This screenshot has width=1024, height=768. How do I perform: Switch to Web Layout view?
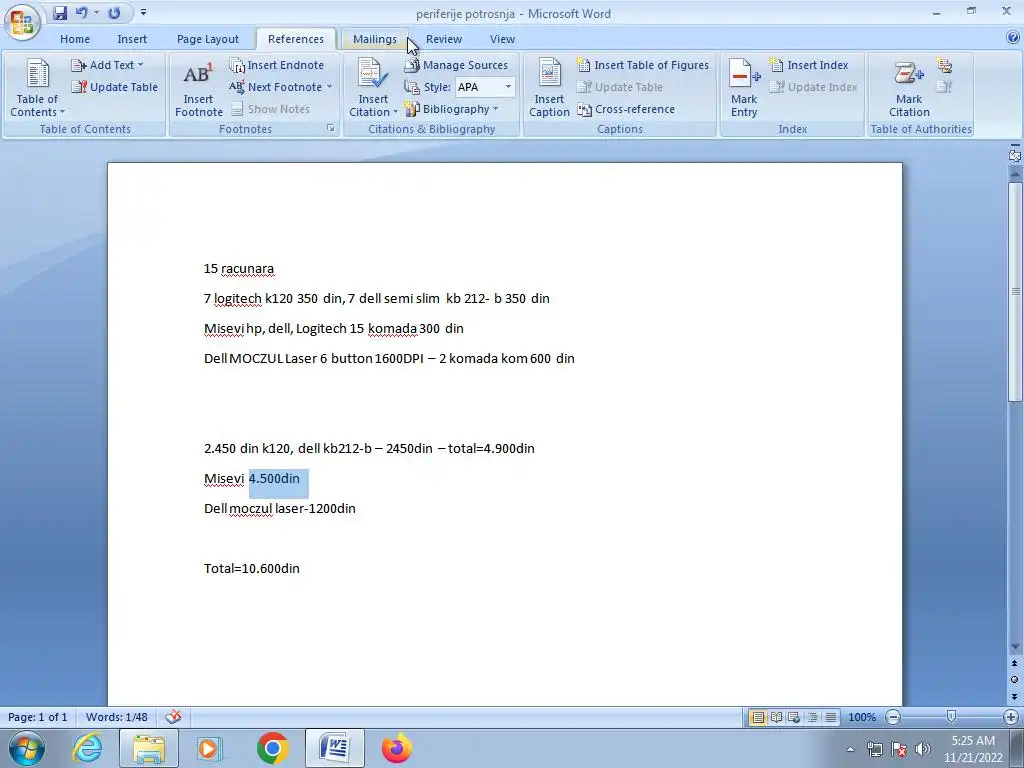(794, 717)
